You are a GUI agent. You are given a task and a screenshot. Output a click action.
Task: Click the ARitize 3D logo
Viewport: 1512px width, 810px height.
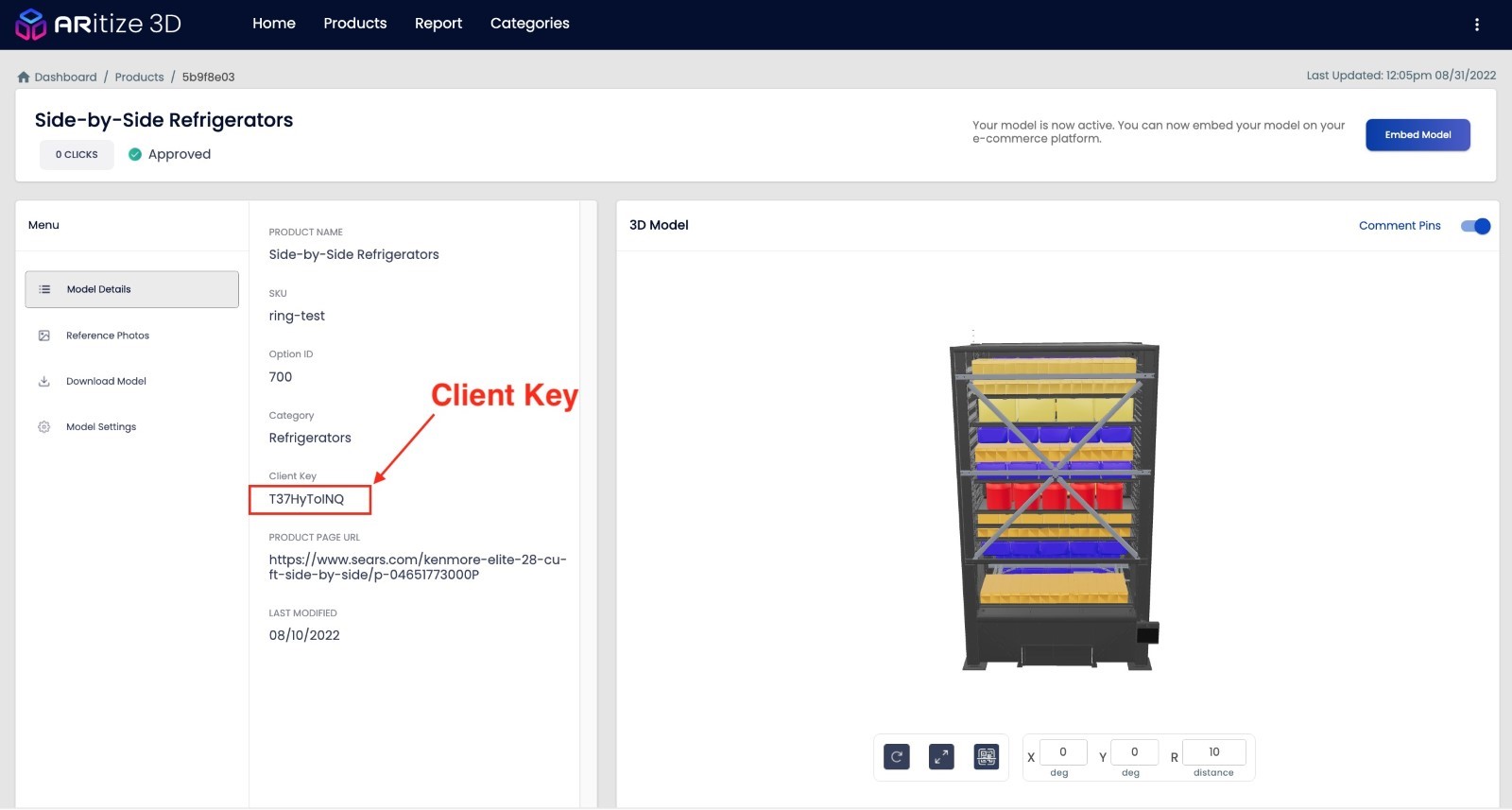[98, 24]
